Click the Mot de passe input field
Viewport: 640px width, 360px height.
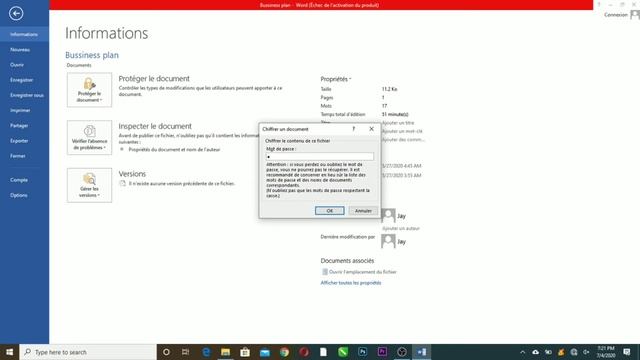point(320,157)
